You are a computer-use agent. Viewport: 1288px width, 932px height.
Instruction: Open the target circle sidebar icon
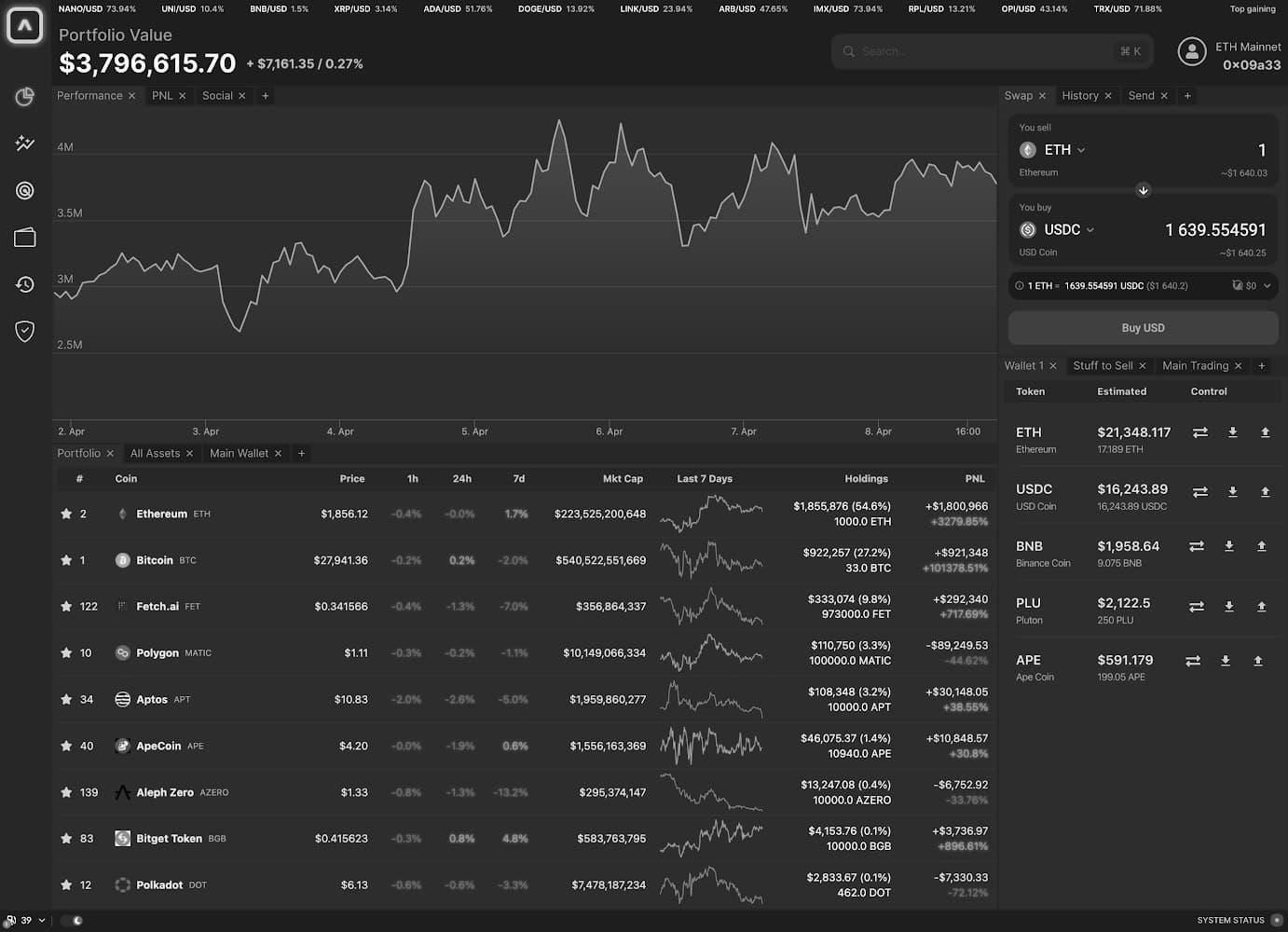point(25,190)
